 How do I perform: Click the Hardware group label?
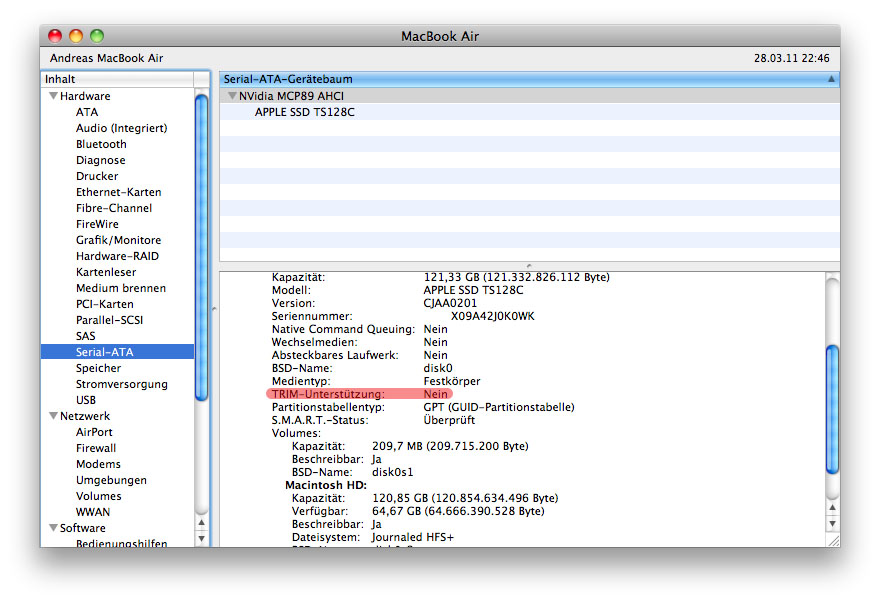[x=85, y=96]
